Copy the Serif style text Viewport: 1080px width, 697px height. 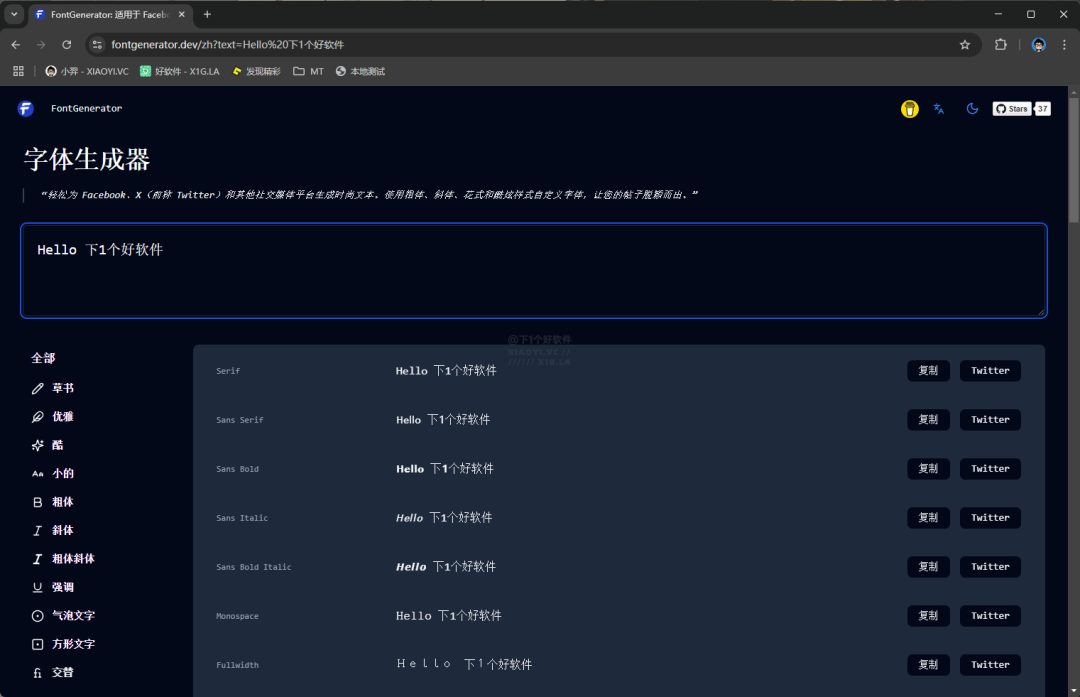click(928, 371)
